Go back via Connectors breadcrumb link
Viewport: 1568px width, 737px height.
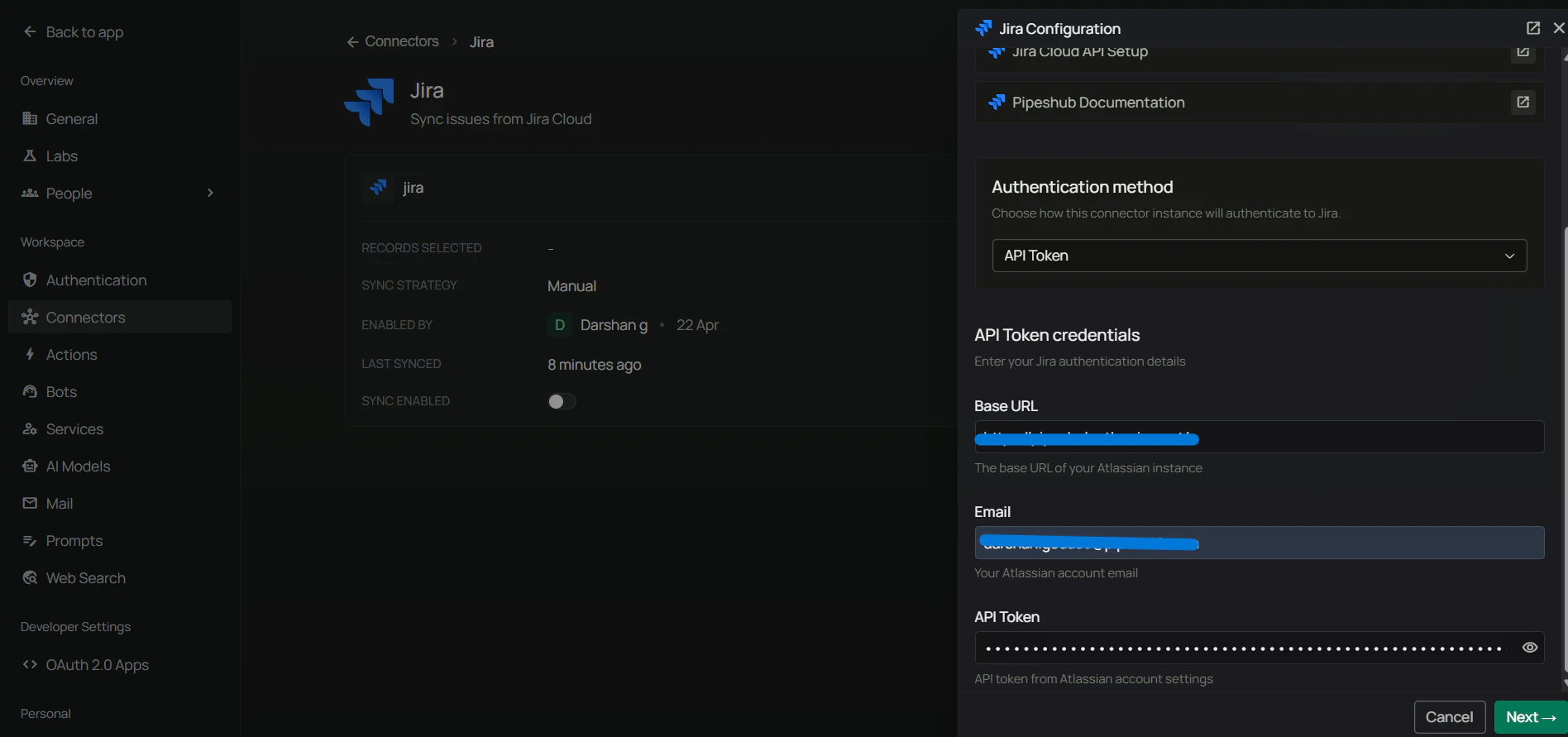393,41
